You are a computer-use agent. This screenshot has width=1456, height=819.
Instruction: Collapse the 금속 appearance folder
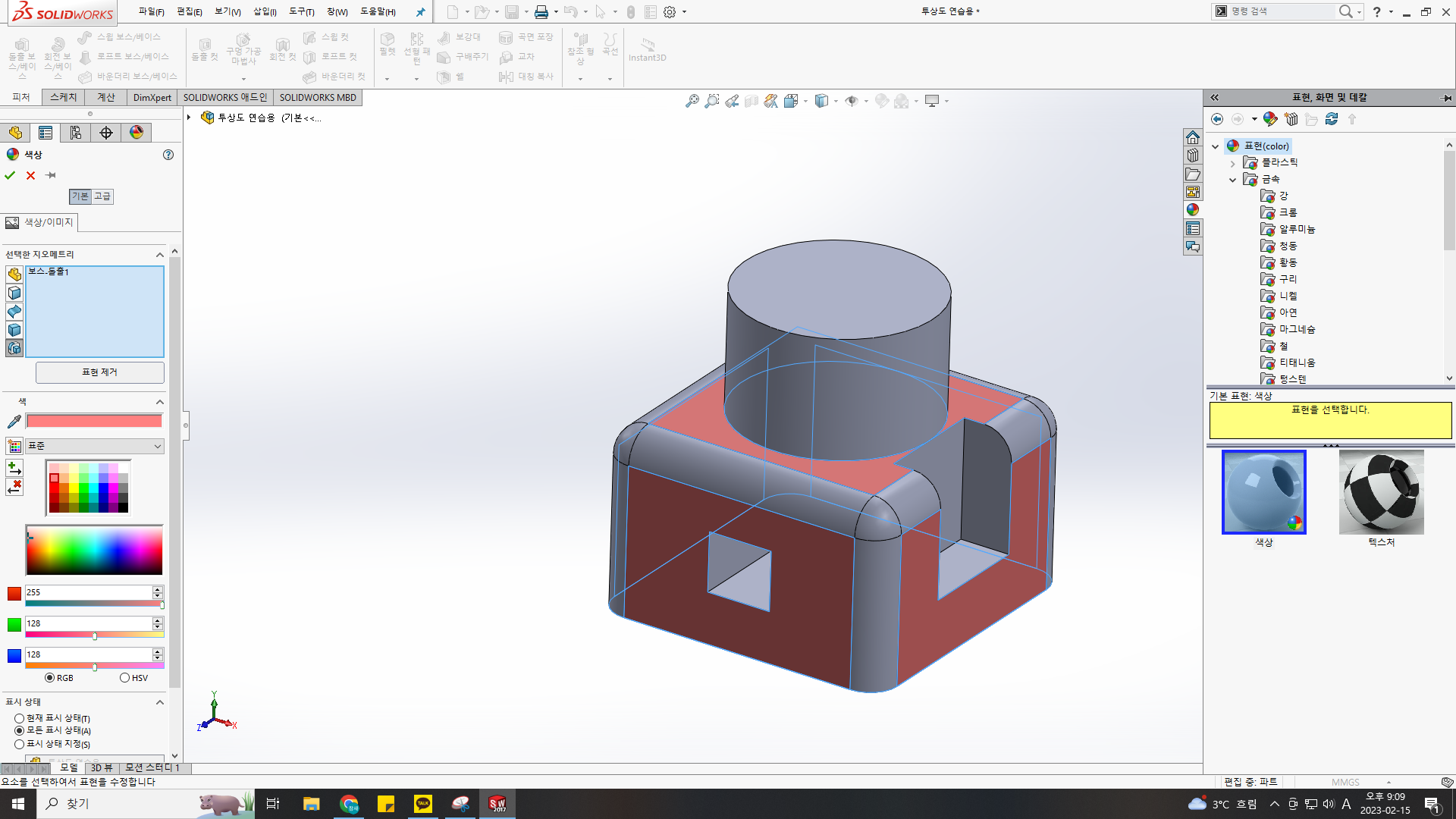click(1233, 180)
